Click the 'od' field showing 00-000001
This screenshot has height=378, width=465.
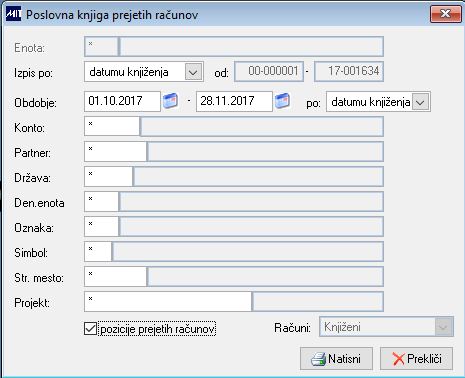pos(269,71)
